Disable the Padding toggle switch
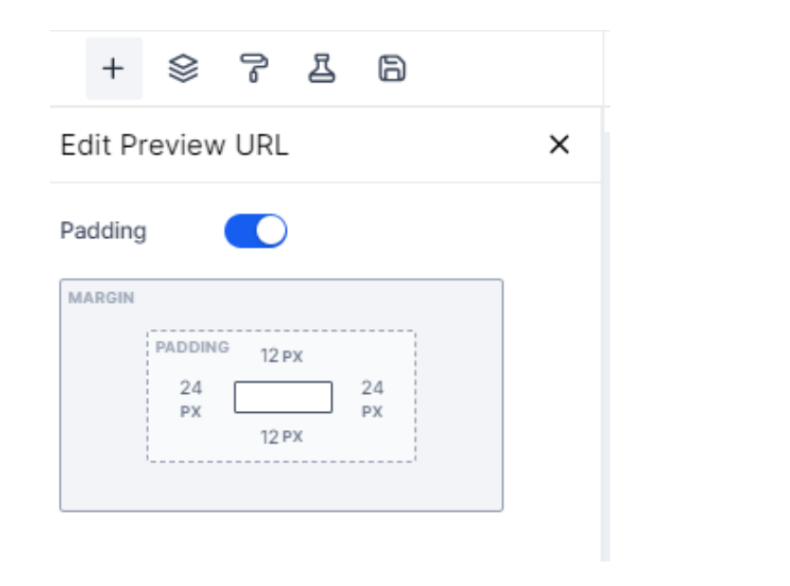The image size is (790, 586). click(255, 231)
